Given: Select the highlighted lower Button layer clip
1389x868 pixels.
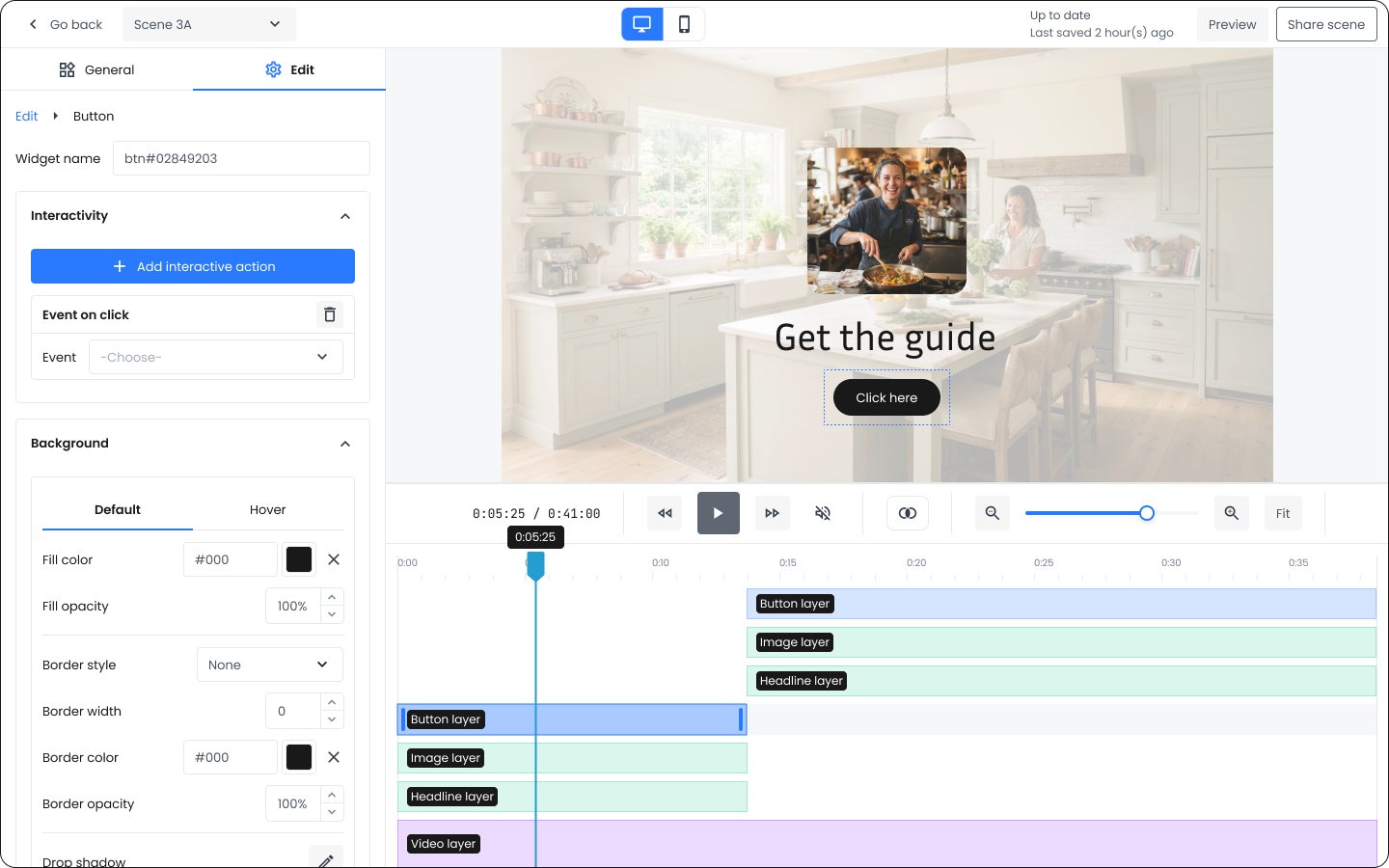Looking at the screenshot, I should pos(572,719).
